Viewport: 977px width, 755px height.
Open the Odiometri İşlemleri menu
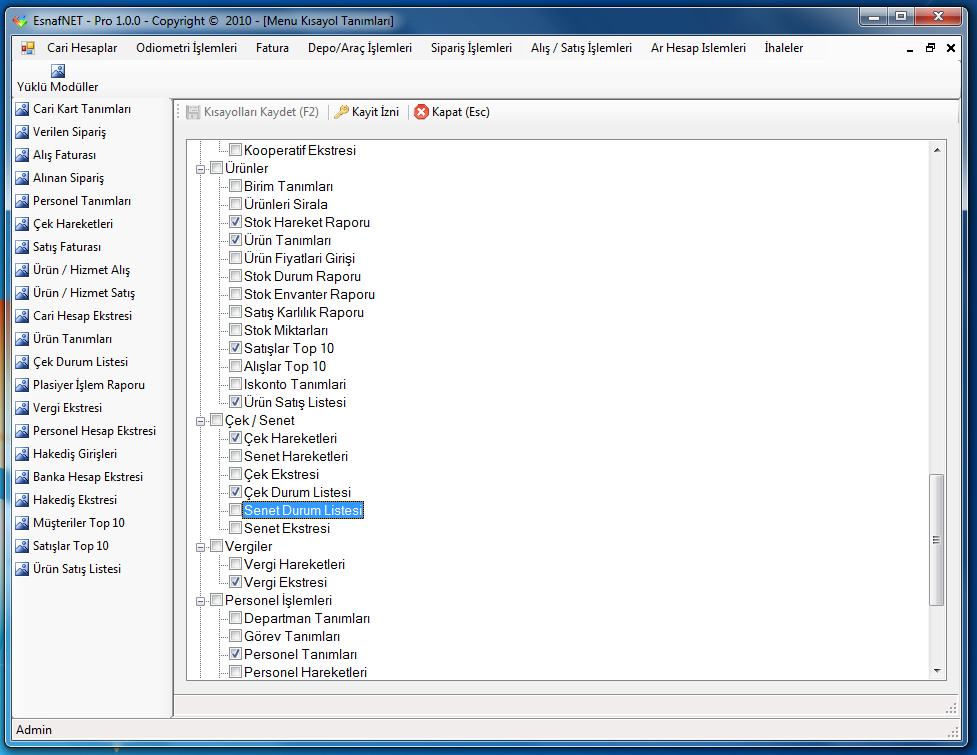186,48
